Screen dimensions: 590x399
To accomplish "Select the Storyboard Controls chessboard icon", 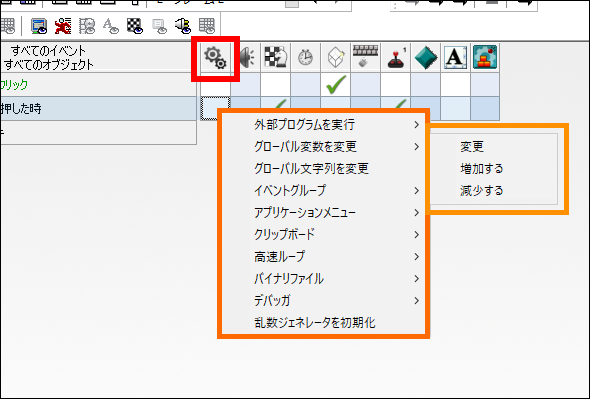I will pyautogui.click(x=275, y=57).
